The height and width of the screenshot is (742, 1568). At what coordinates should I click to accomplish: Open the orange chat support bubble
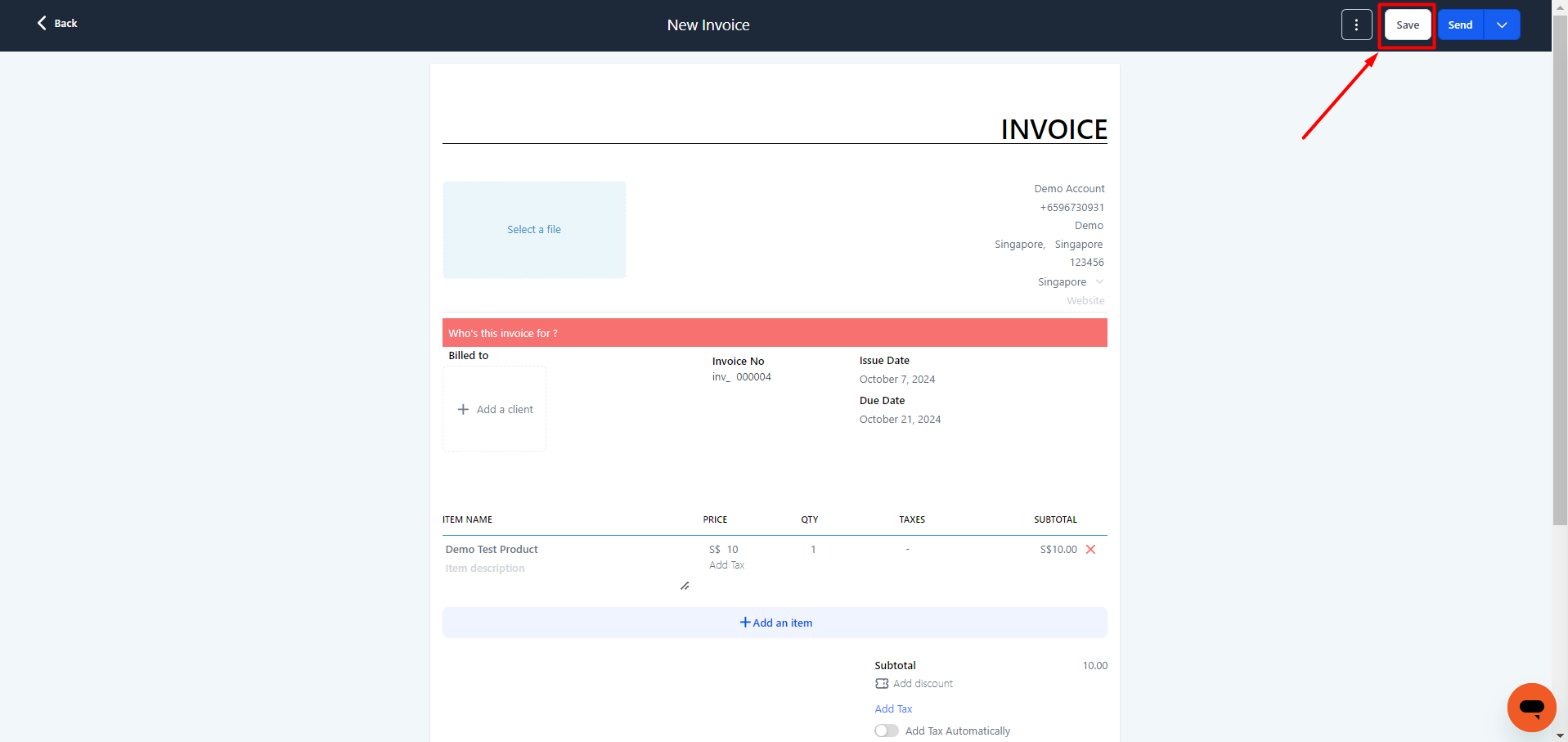coord(1531,707)
